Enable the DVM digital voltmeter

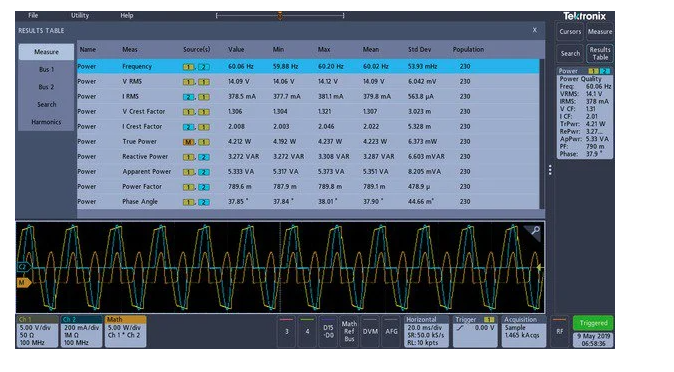[x=370, y=332]
